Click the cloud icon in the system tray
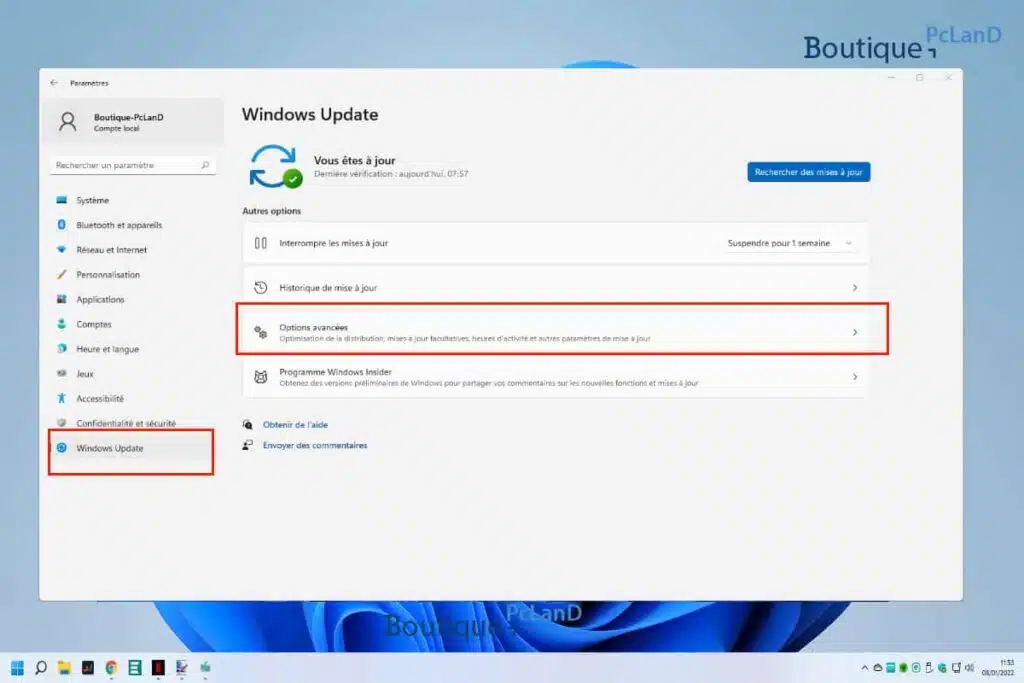Screen dimensions: 1024x683 point(878,667)
